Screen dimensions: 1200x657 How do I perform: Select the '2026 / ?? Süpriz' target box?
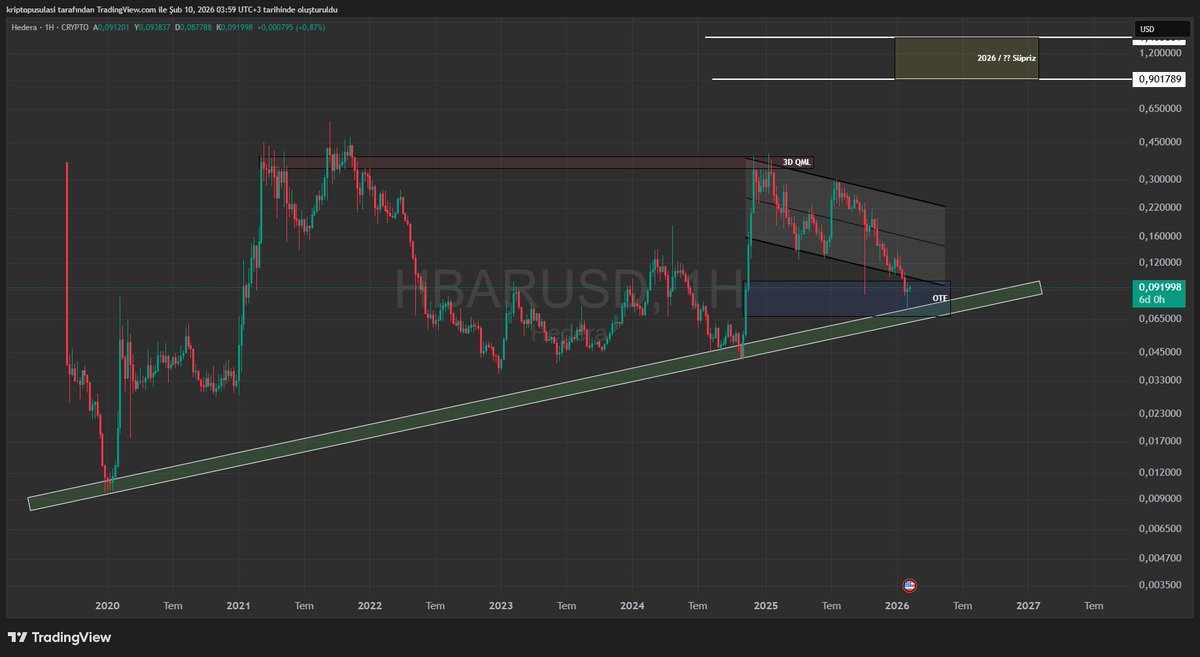[966, 58]
